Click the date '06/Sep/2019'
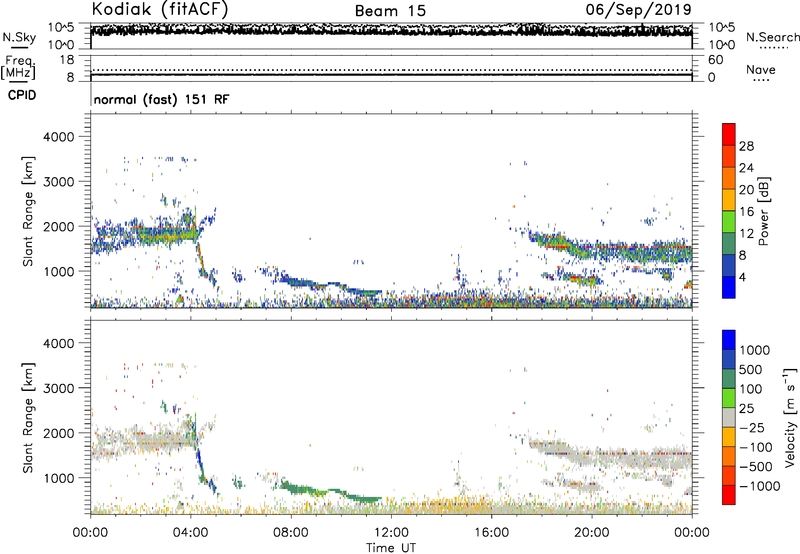800x554 pixels. click(638, 9)
